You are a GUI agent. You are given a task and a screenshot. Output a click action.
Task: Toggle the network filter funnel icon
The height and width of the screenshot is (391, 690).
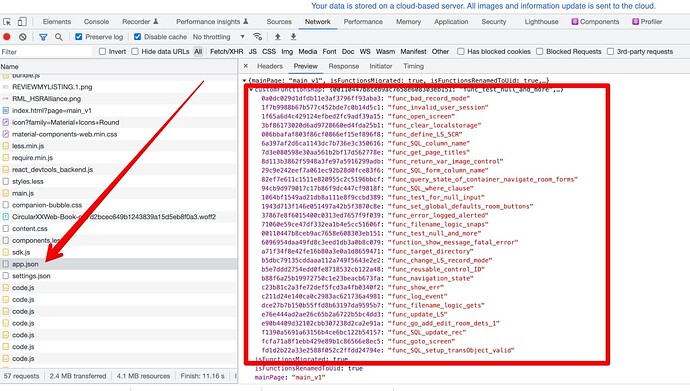coord(43,37)
